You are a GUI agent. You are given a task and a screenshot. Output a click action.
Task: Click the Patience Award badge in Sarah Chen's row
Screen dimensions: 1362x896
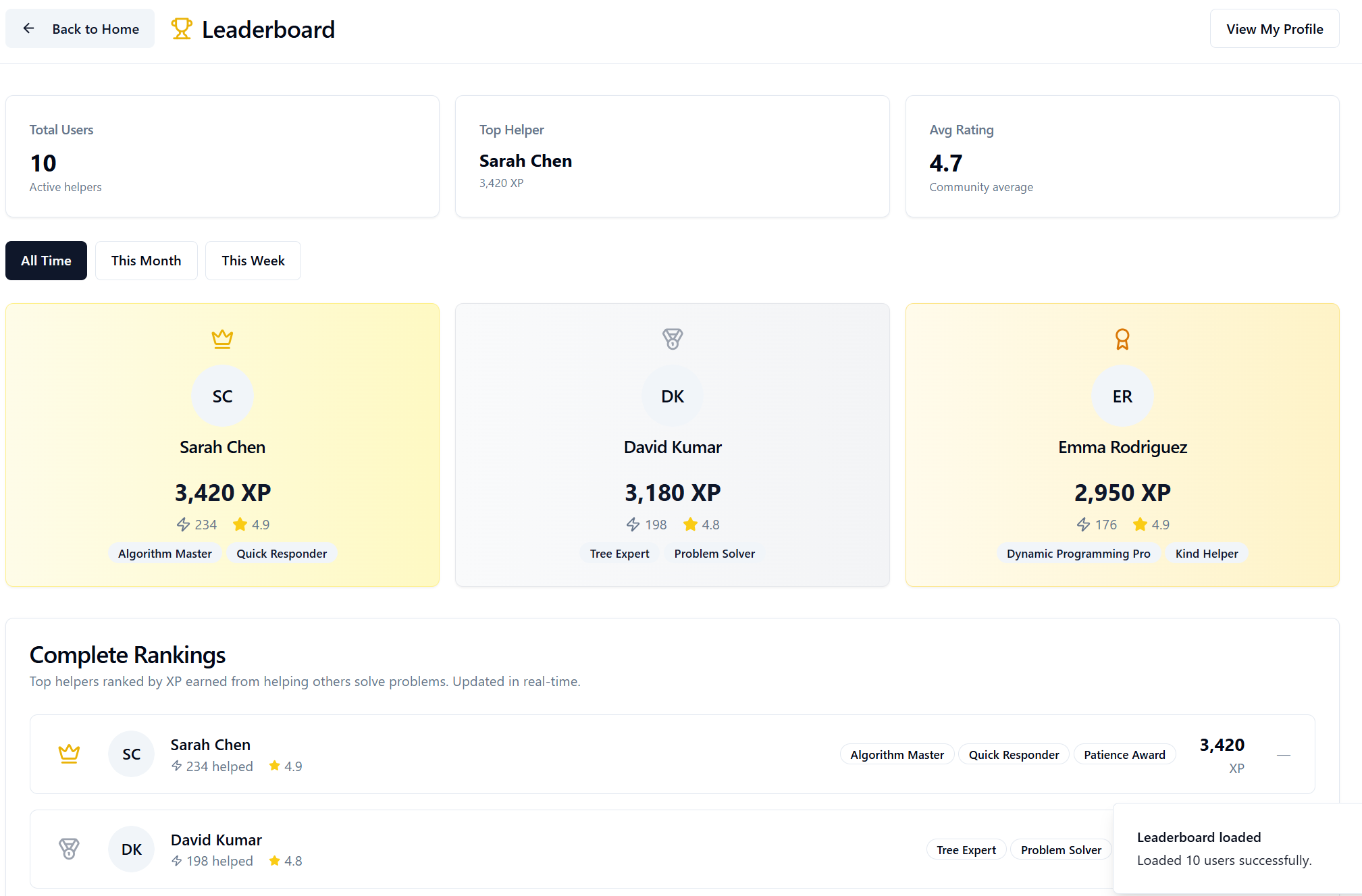point(1124,754)
